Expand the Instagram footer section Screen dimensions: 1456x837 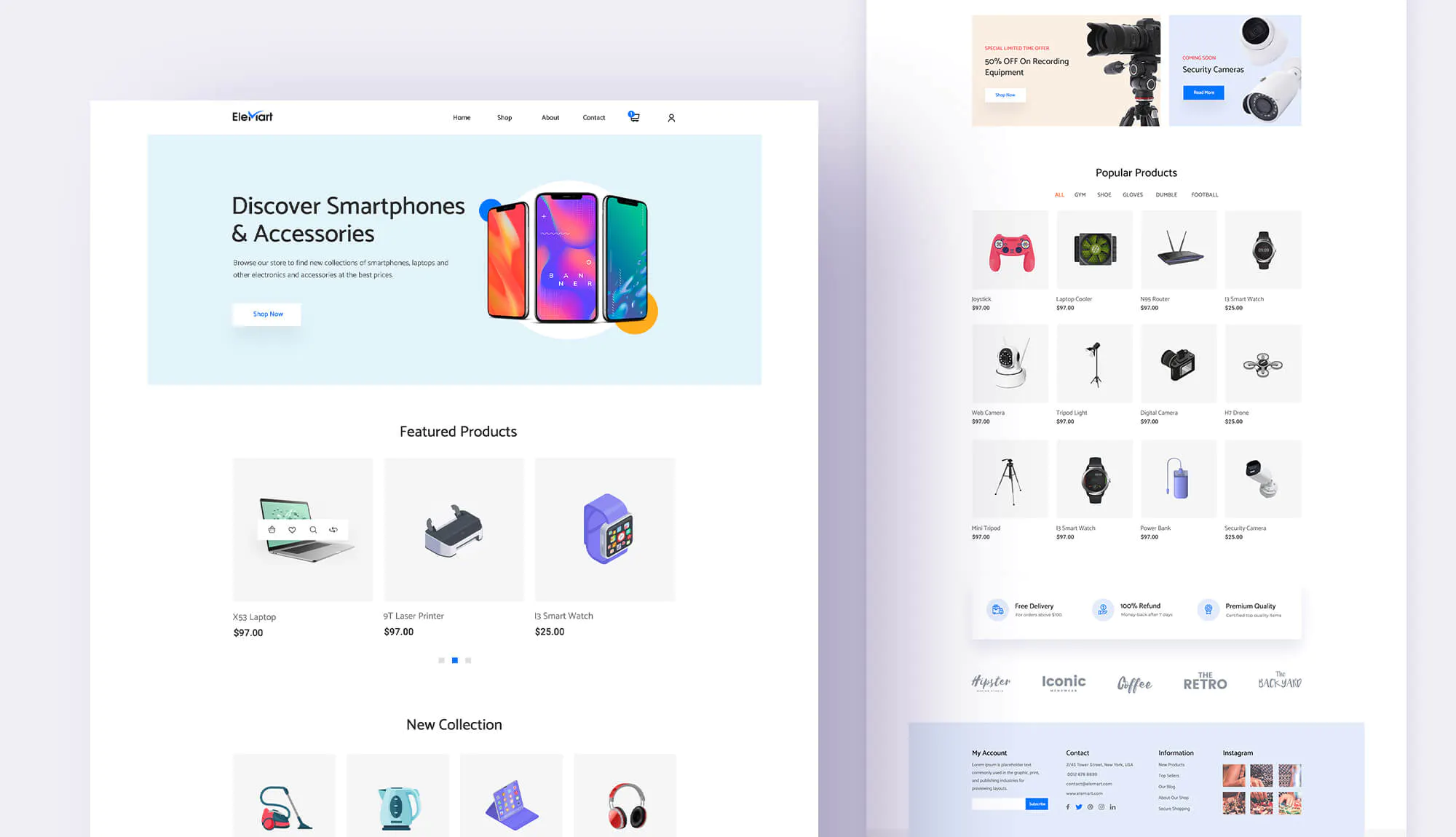pos(1238,753)
